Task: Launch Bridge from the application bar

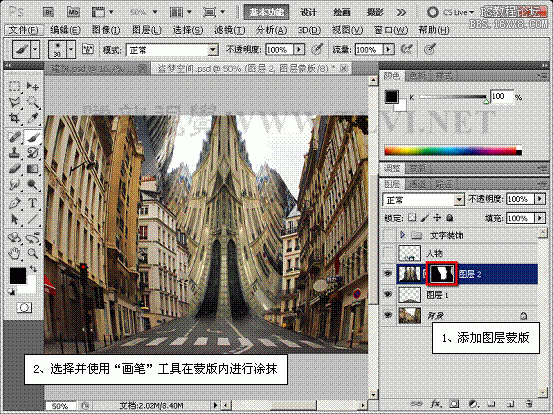Action: pos(48,12)
